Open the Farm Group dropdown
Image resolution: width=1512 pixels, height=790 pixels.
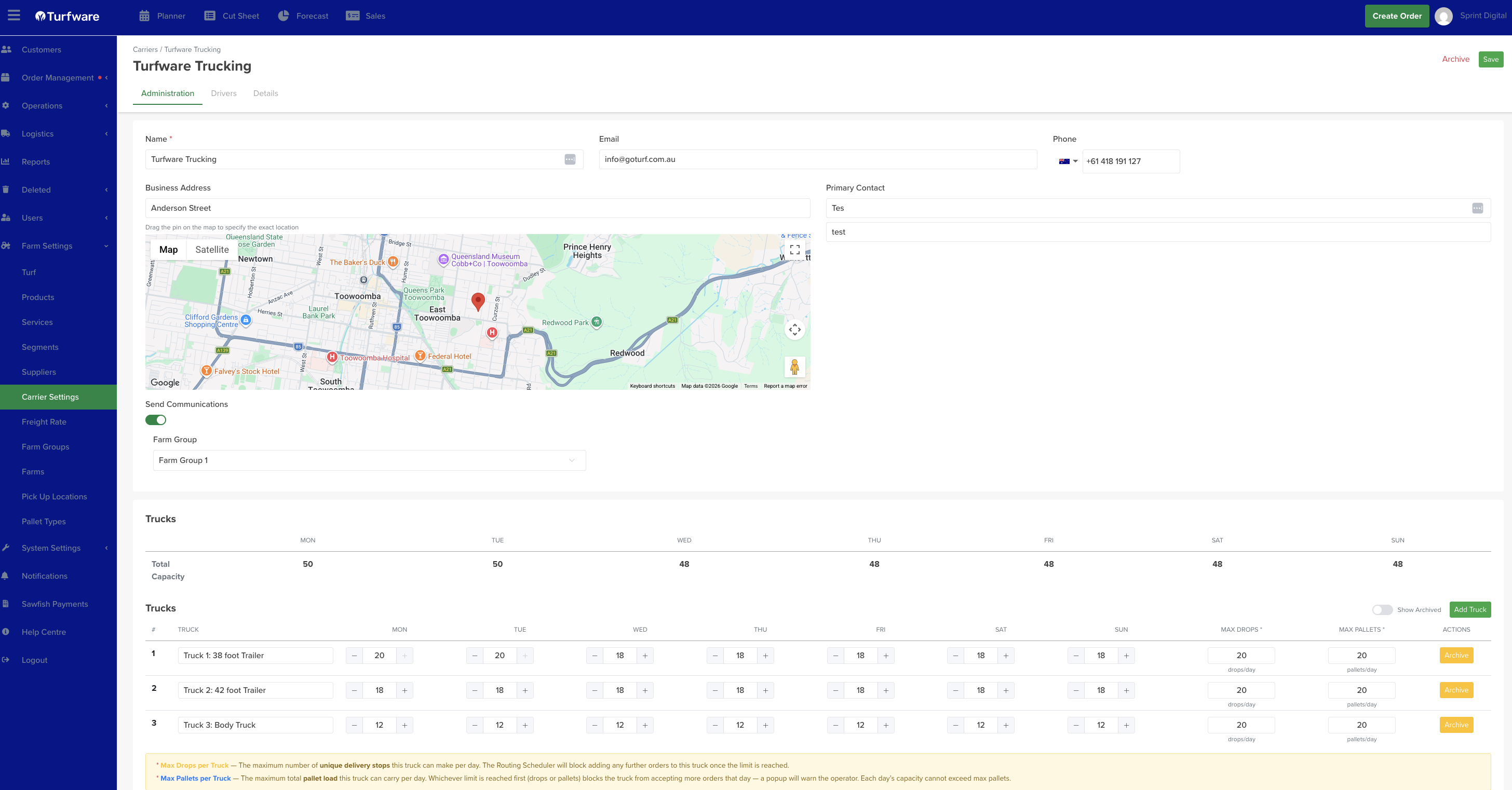tap(369, 461)
